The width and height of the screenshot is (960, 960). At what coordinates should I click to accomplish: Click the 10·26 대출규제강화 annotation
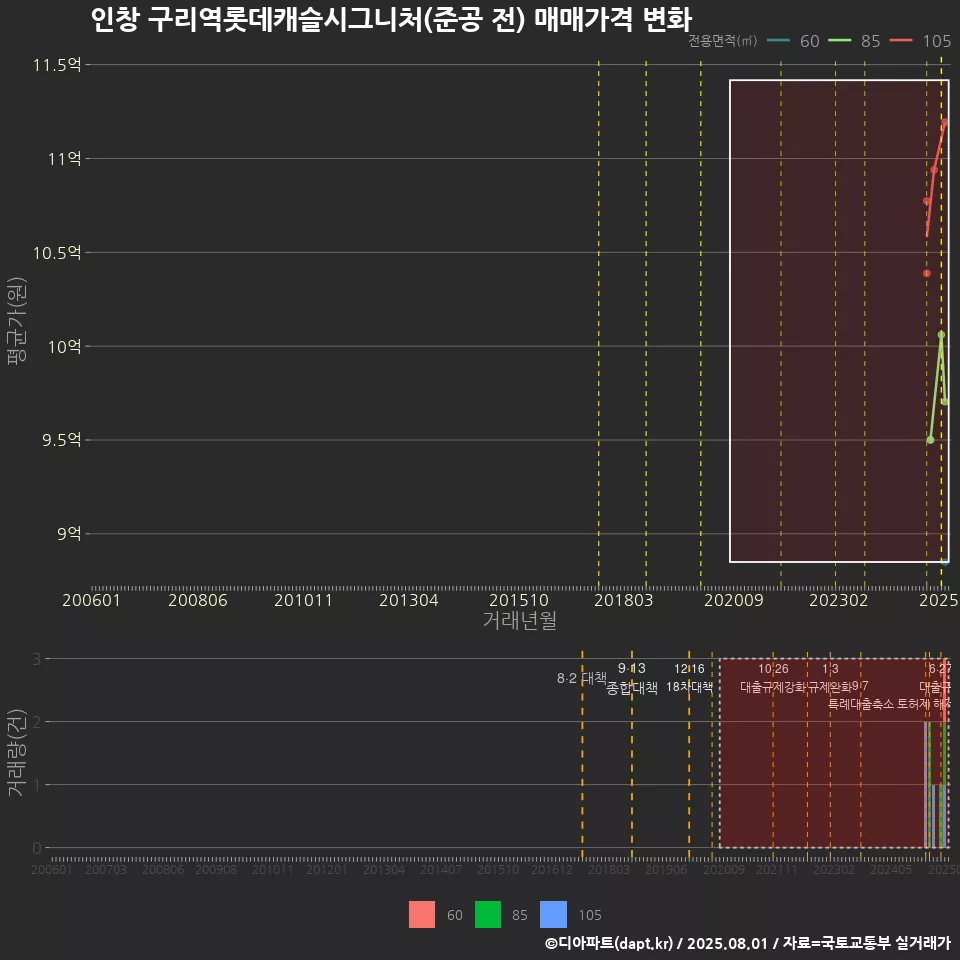pyautogui.click(x=773, y=678)
